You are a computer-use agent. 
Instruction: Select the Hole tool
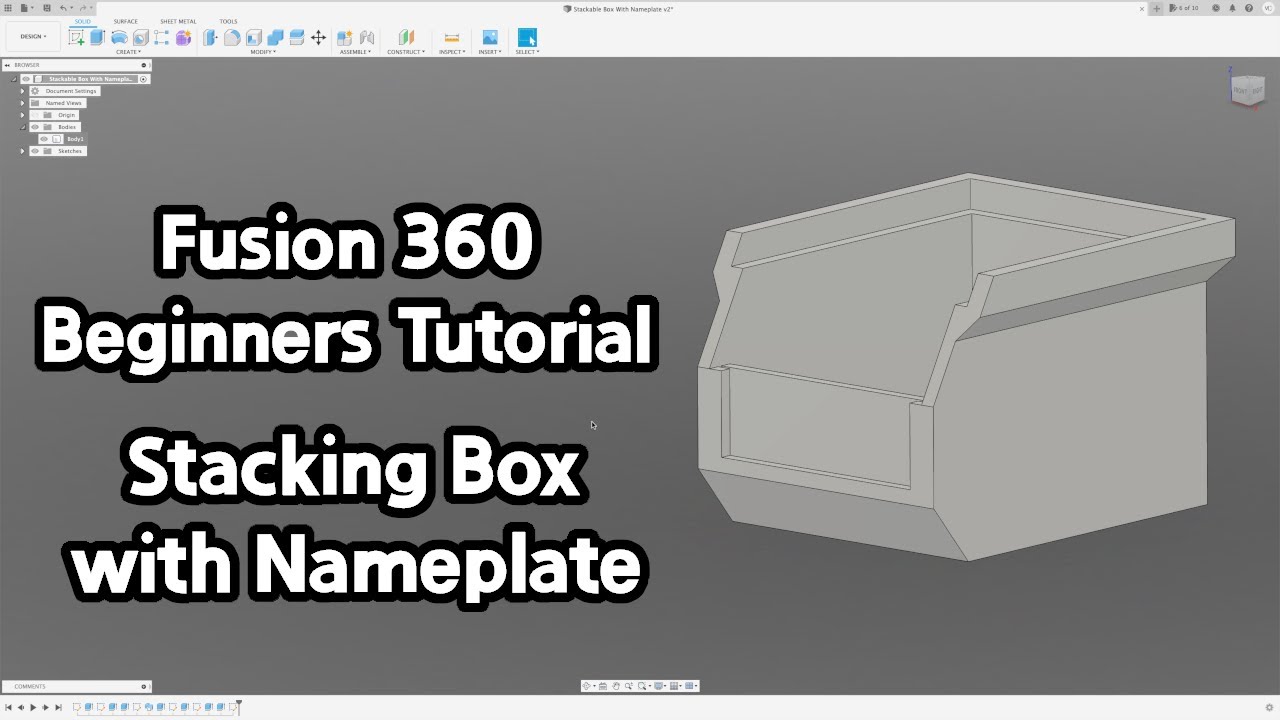pyautogui.click(x=140, y=38)
